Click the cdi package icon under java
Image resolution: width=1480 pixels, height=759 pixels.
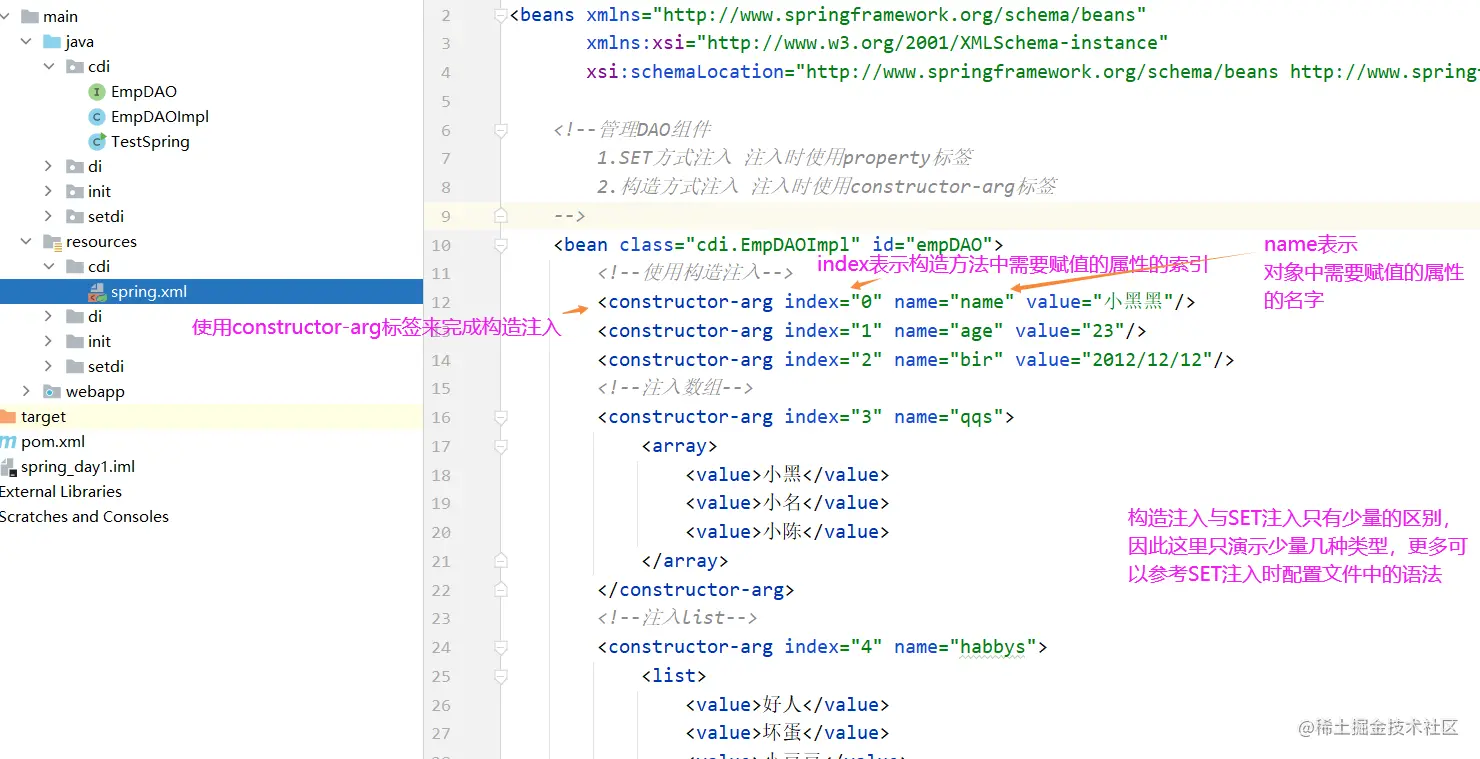click(75, 67)
